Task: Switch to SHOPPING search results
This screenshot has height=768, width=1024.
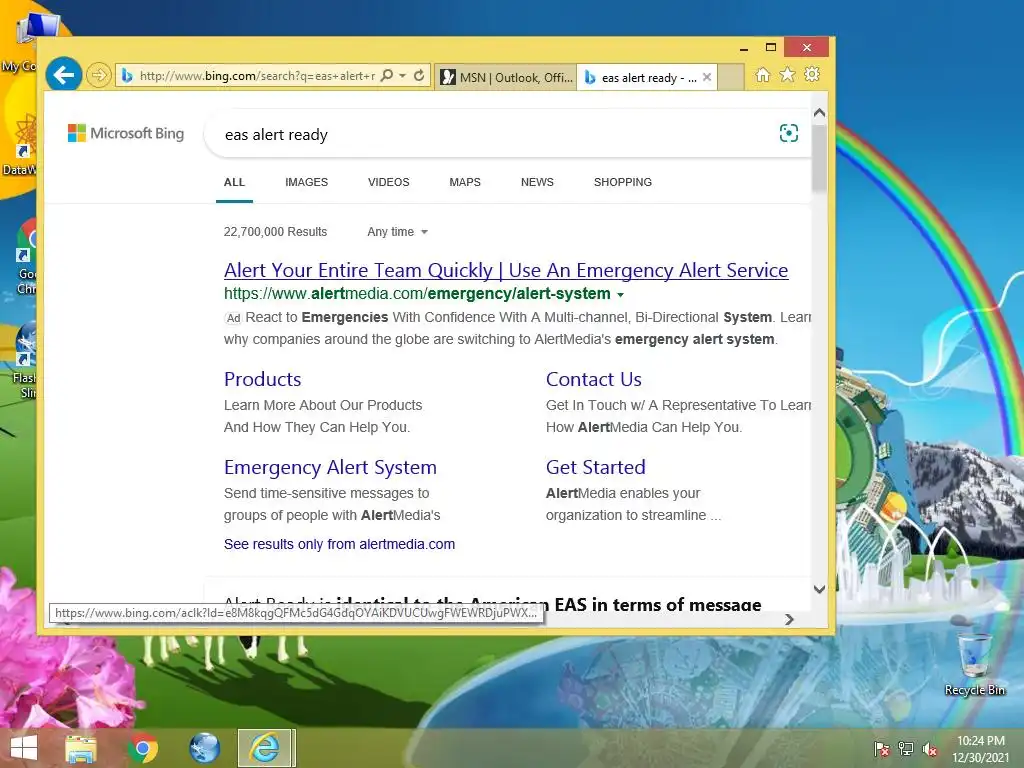Action: click(623, 182)
